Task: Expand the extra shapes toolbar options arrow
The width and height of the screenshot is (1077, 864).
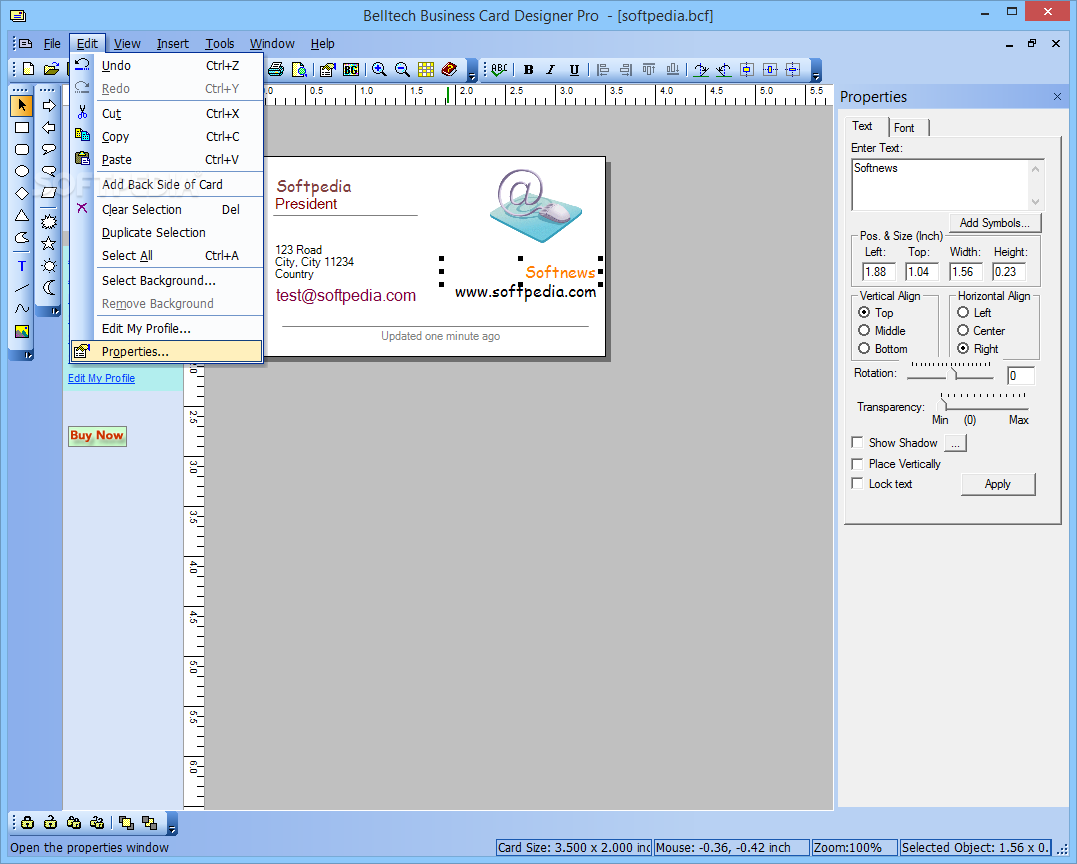Action: coord(55,312)
